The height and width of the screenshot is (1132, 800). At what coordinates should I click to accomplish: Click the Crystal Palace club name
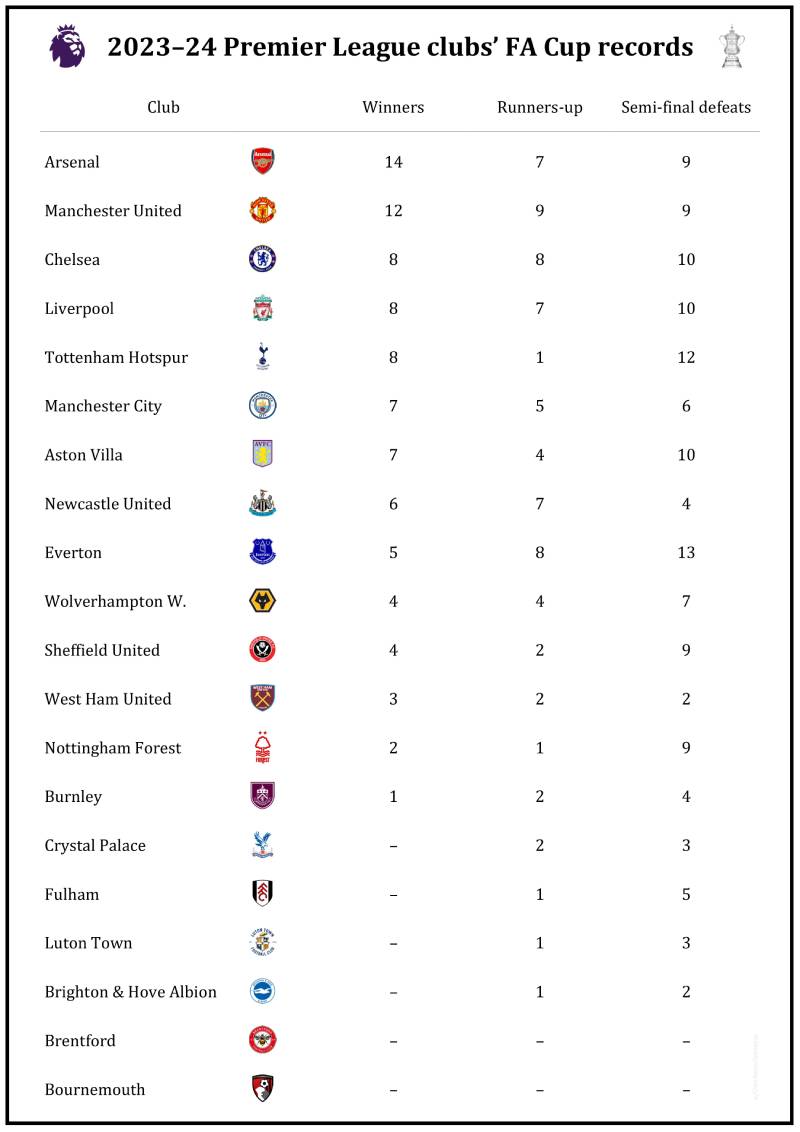point(95,846)
